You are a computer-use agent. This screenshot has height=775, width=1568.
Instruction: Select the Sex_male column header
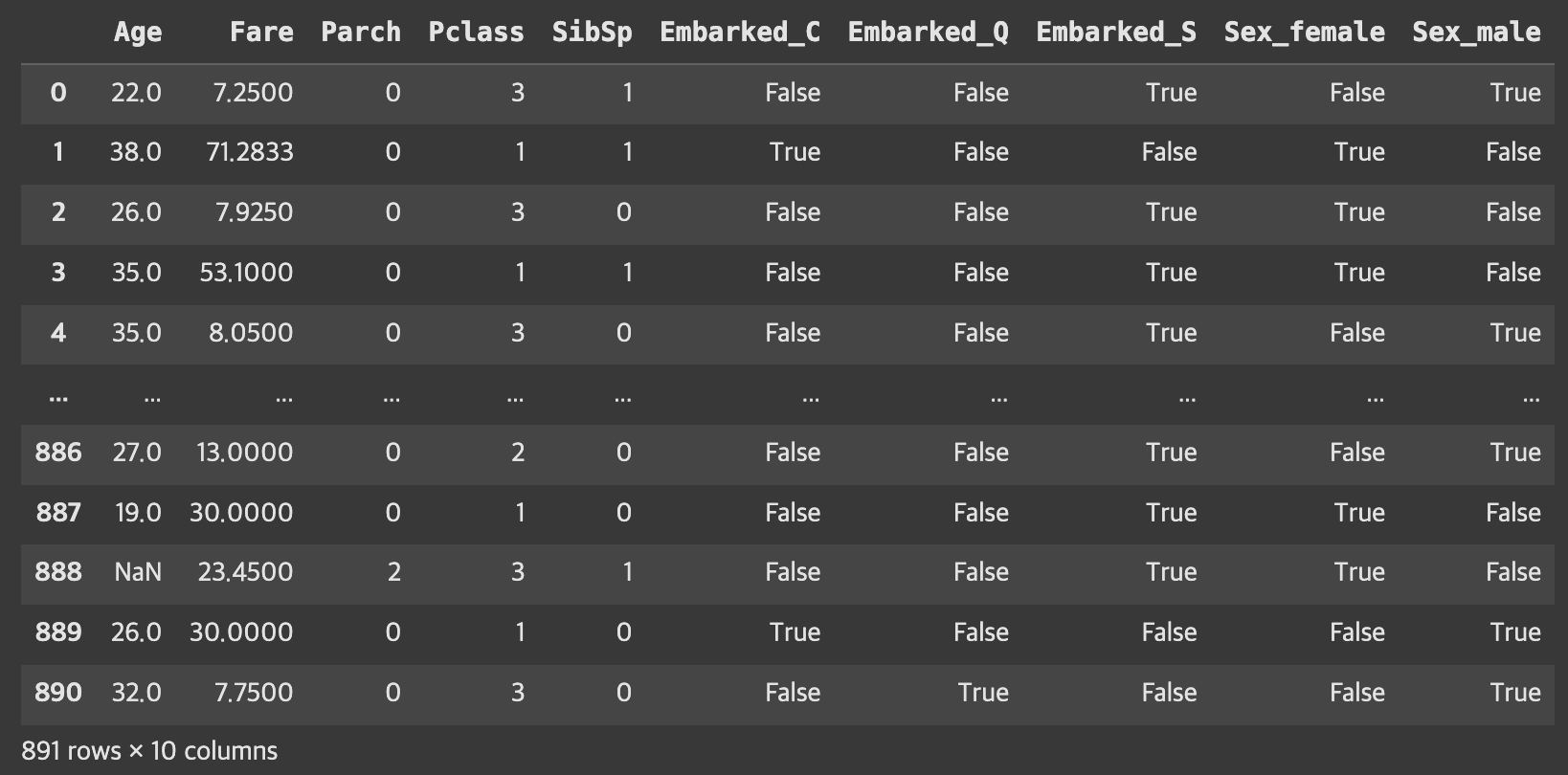1477,33
